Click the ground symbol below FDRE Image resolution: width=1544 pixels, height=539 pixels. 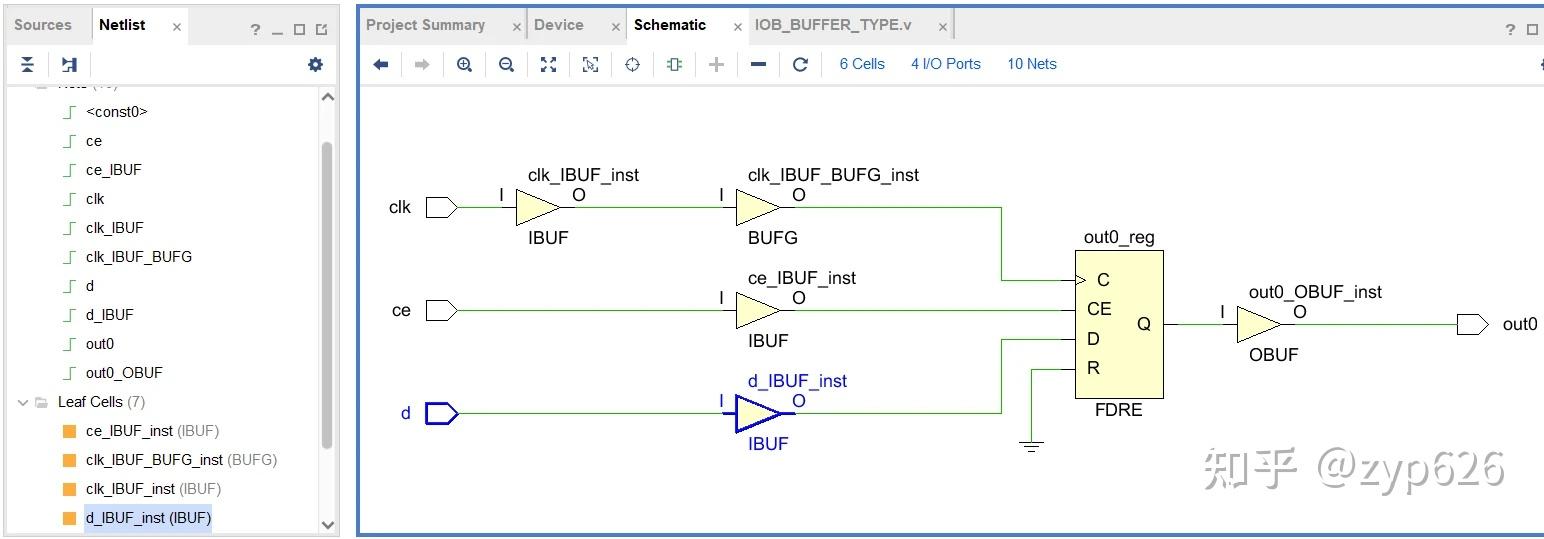pos(1031,445)
